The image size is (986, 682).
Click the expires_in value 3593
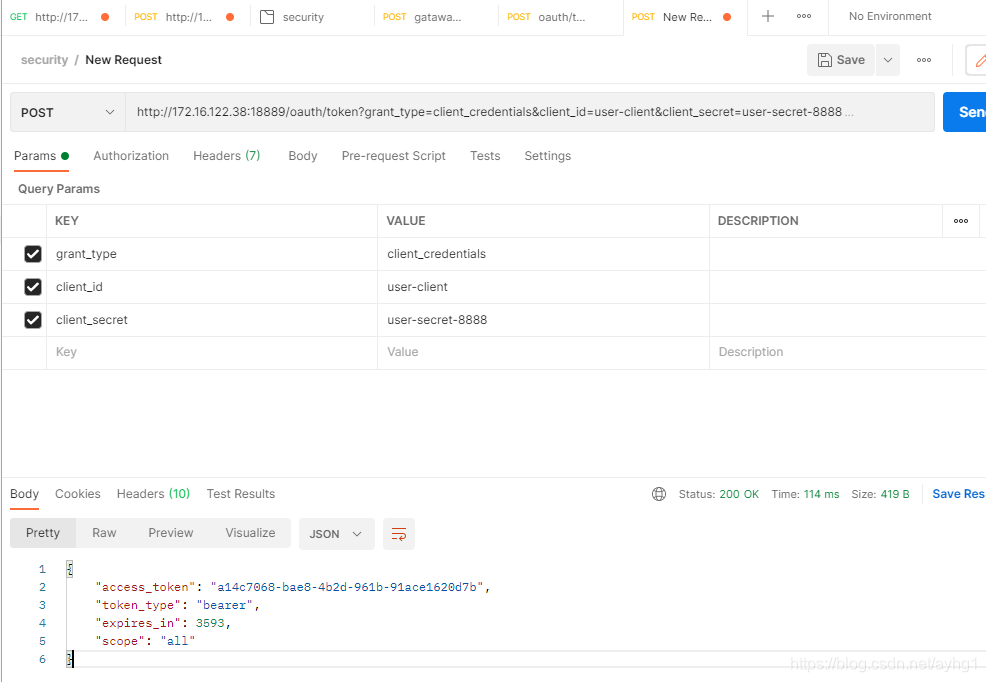[x=210, y=623]
